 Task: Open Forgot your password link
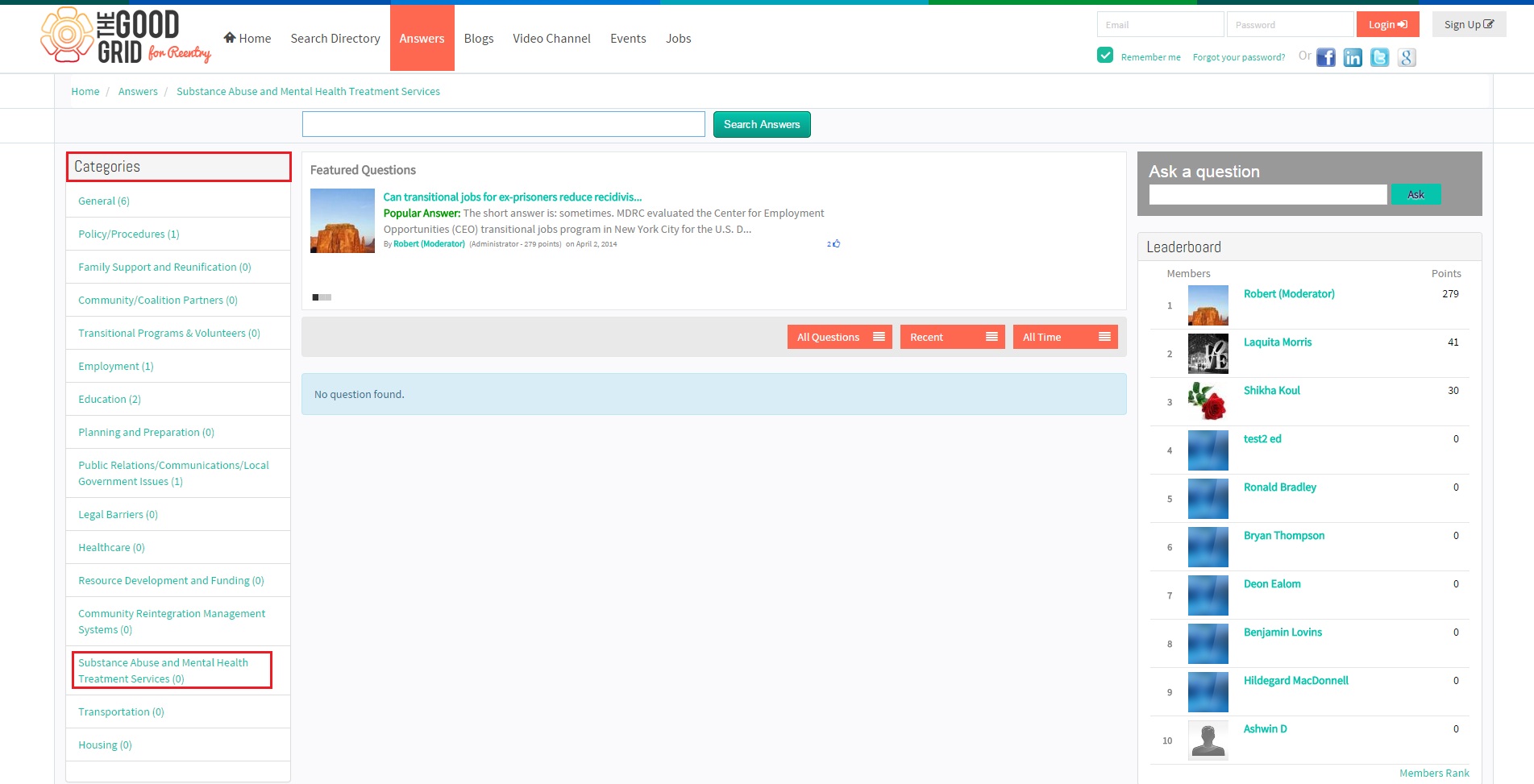click(x=1239, y=57)
